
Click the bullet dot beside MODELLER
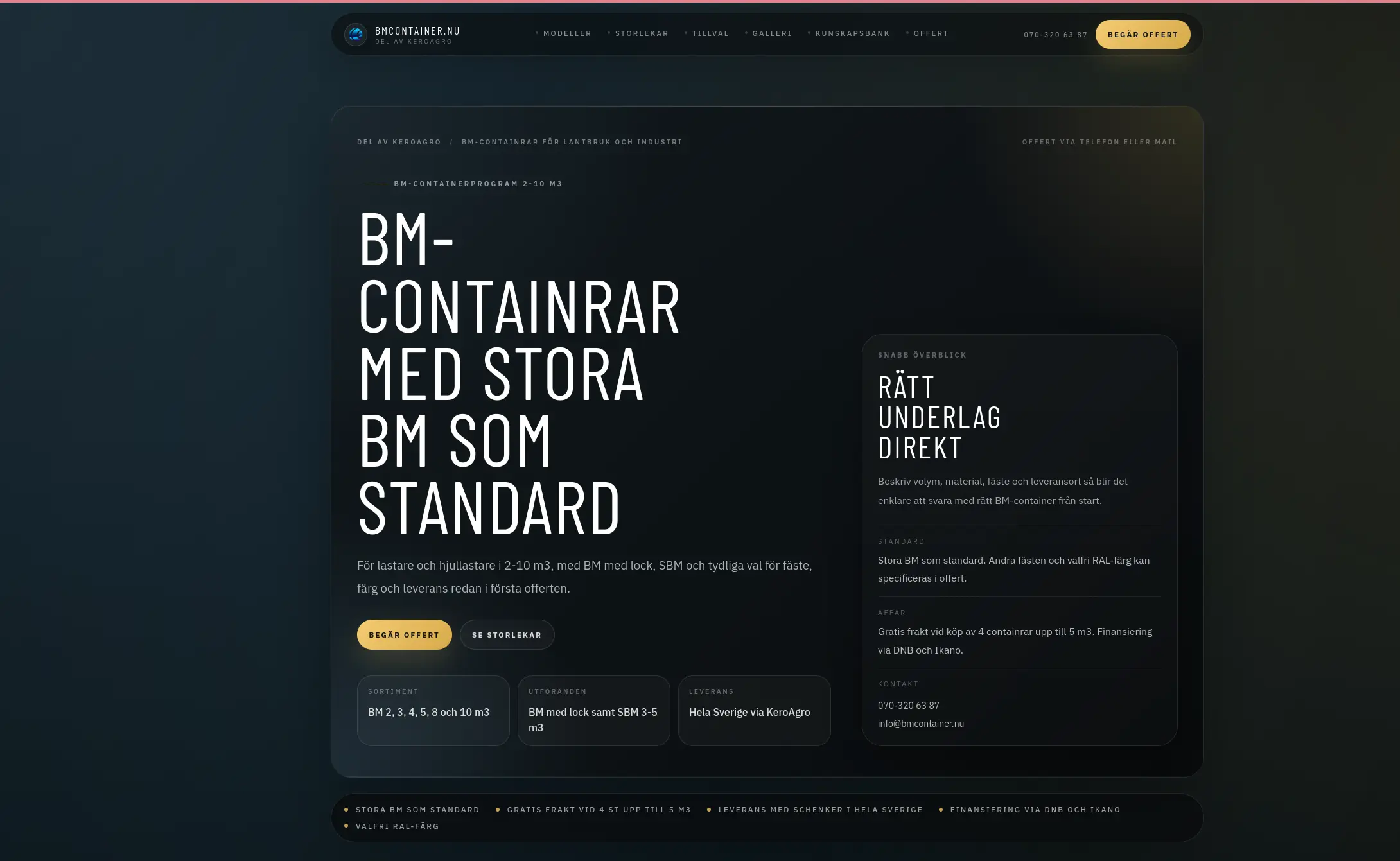537,32
